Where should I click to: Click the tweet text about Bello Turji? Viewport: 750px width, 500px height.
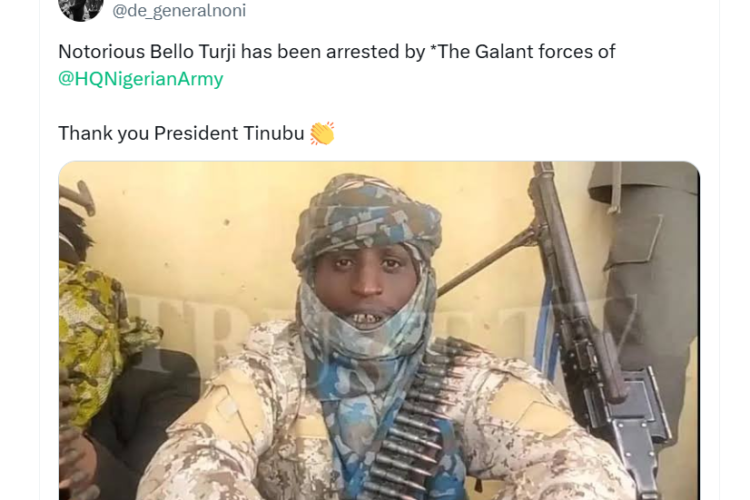(x=336, y=65)
